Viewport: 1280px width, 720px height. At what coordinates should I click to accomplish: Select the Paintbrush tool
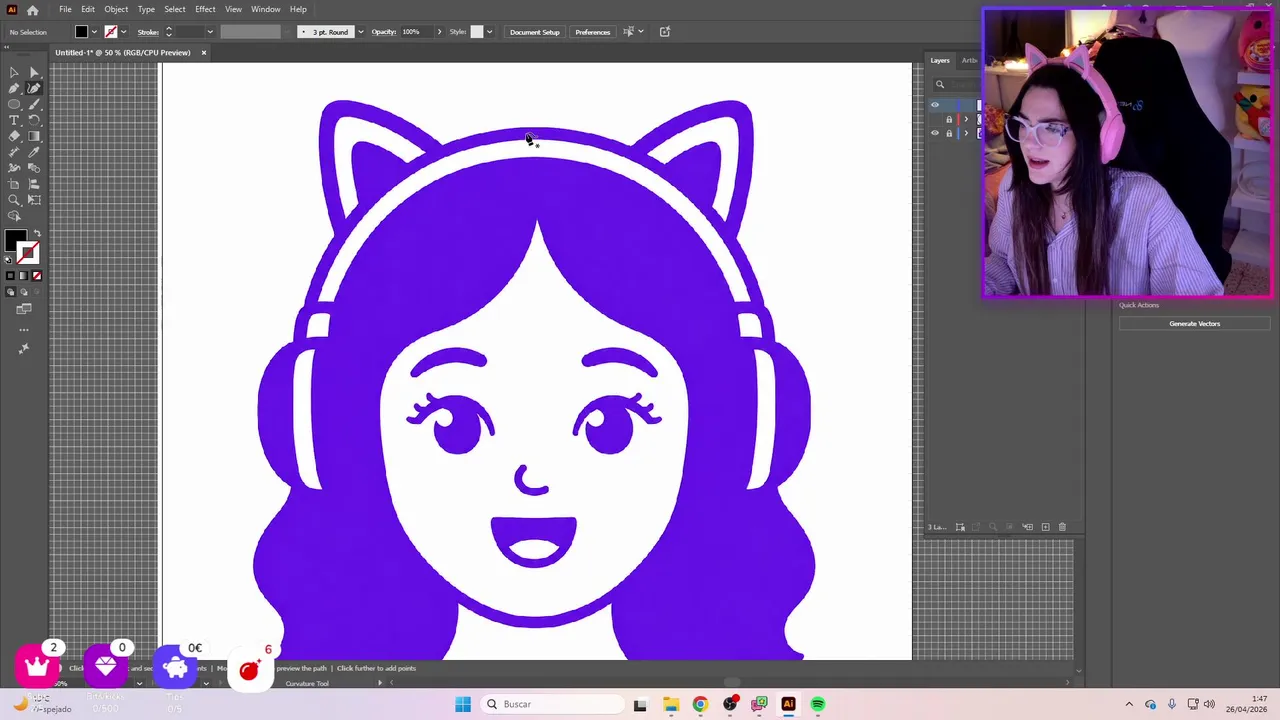coord(34,104)
